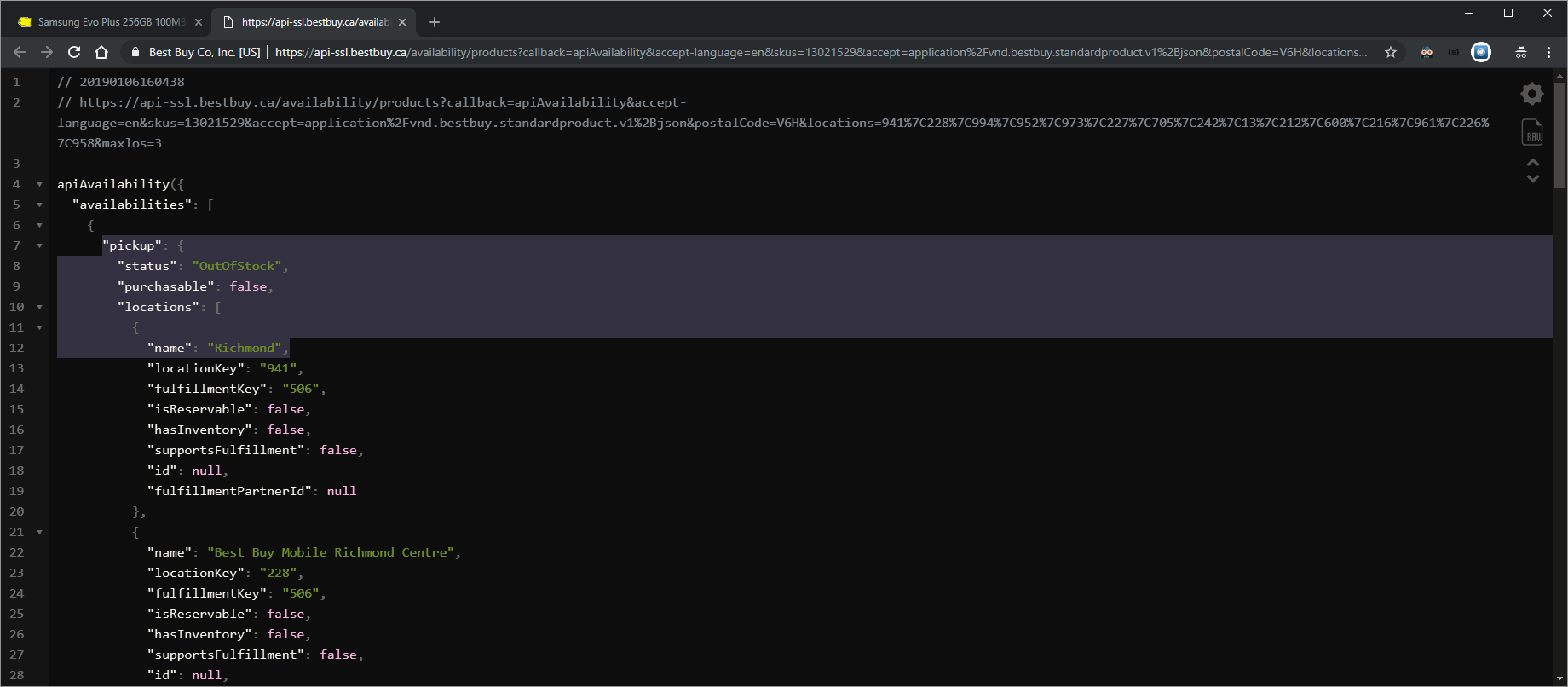Click the "Richmond" name value
Image resolution: width=1568 pixels, height=687 pixels.
(245, 348)
